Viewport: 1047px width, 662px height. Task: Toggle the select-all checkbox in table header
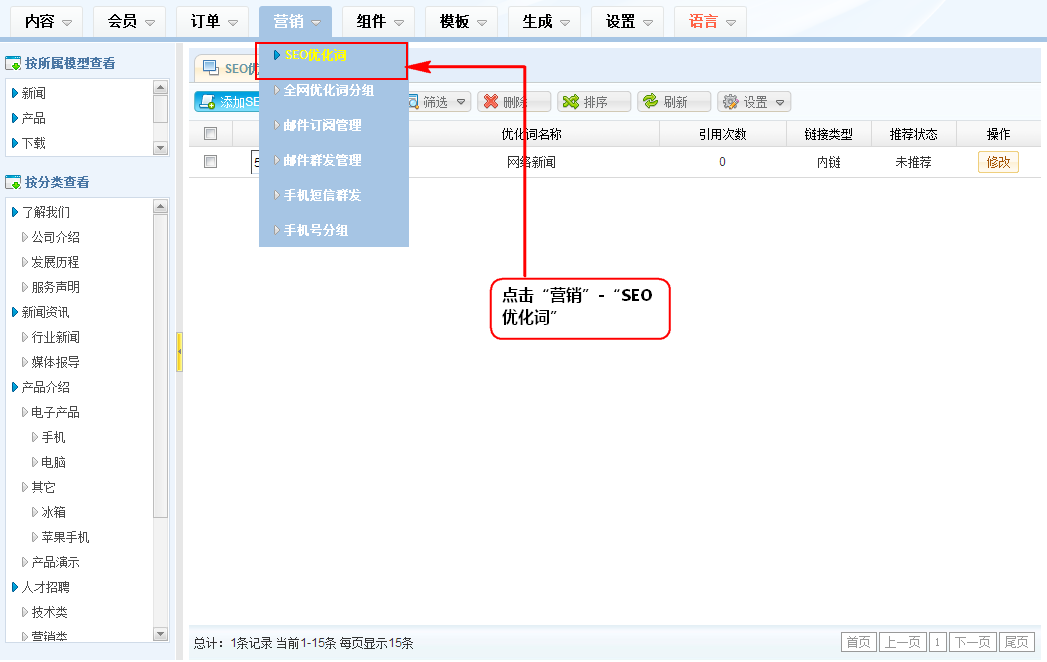tap(210, 134)
